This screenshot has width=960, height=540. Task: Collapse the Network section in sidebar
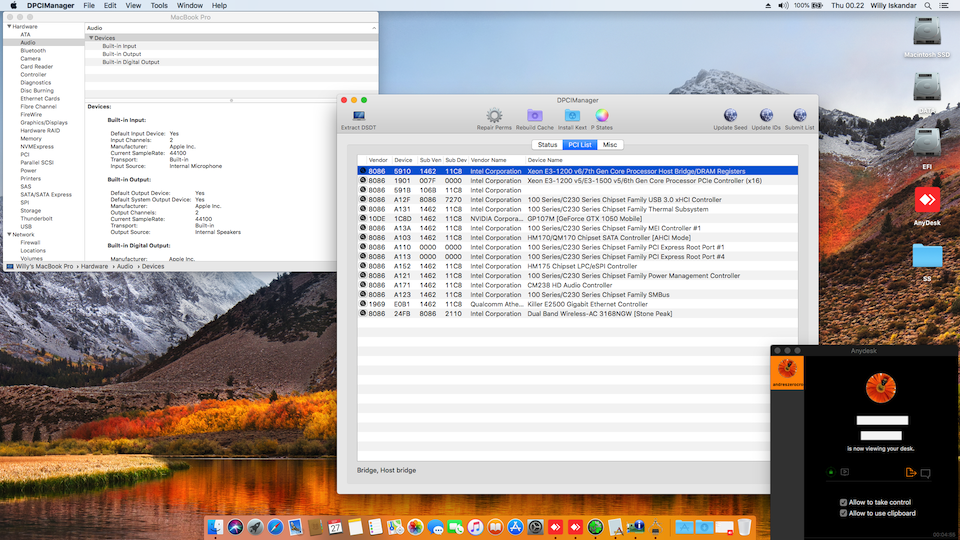[8, 234]
